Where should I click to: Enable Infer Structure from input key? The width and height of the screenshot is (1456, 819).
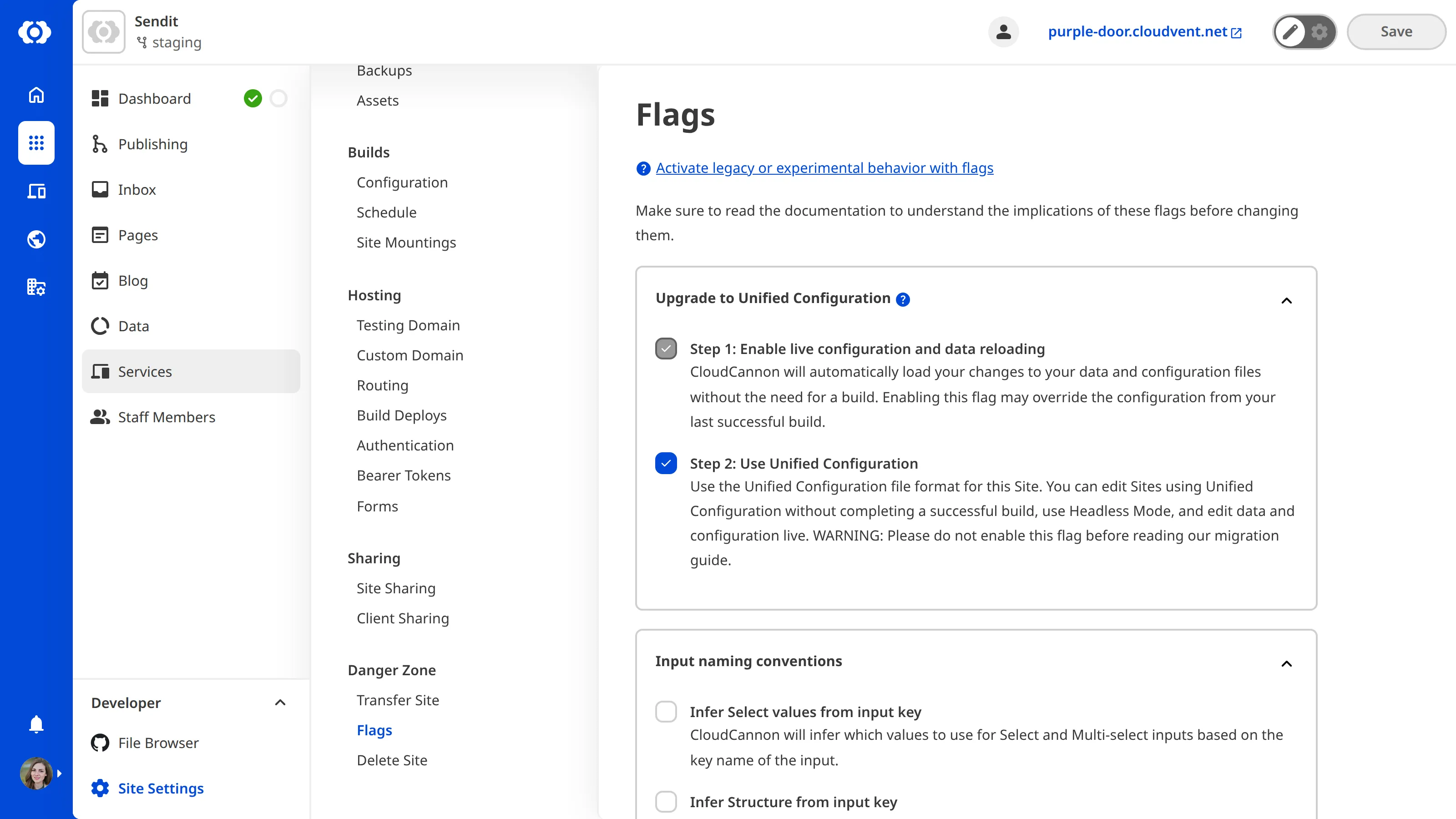666,801
